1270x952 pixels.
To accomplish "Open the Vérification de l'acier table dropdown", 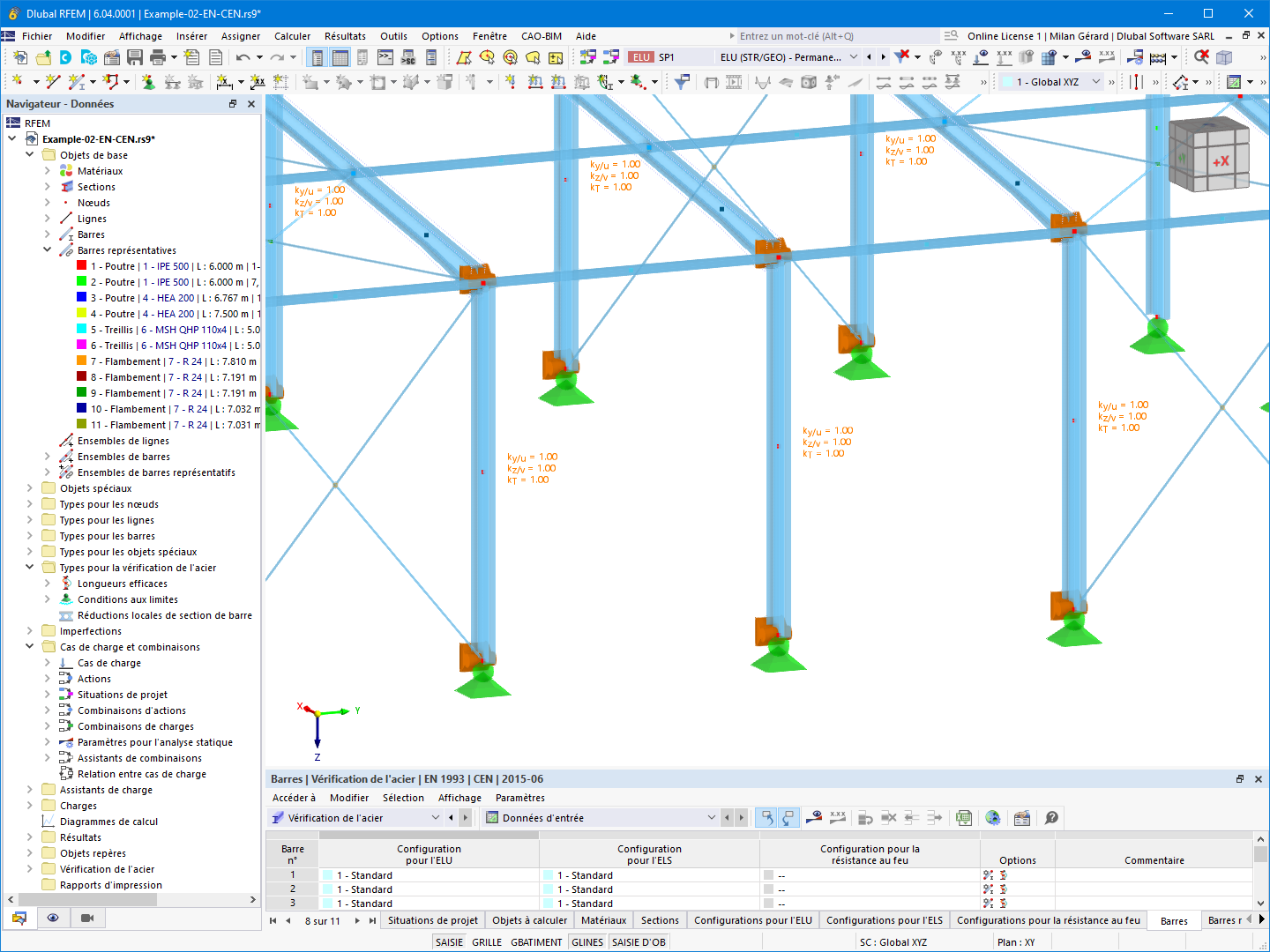I will pyautogui.click(x=436, y=818).
